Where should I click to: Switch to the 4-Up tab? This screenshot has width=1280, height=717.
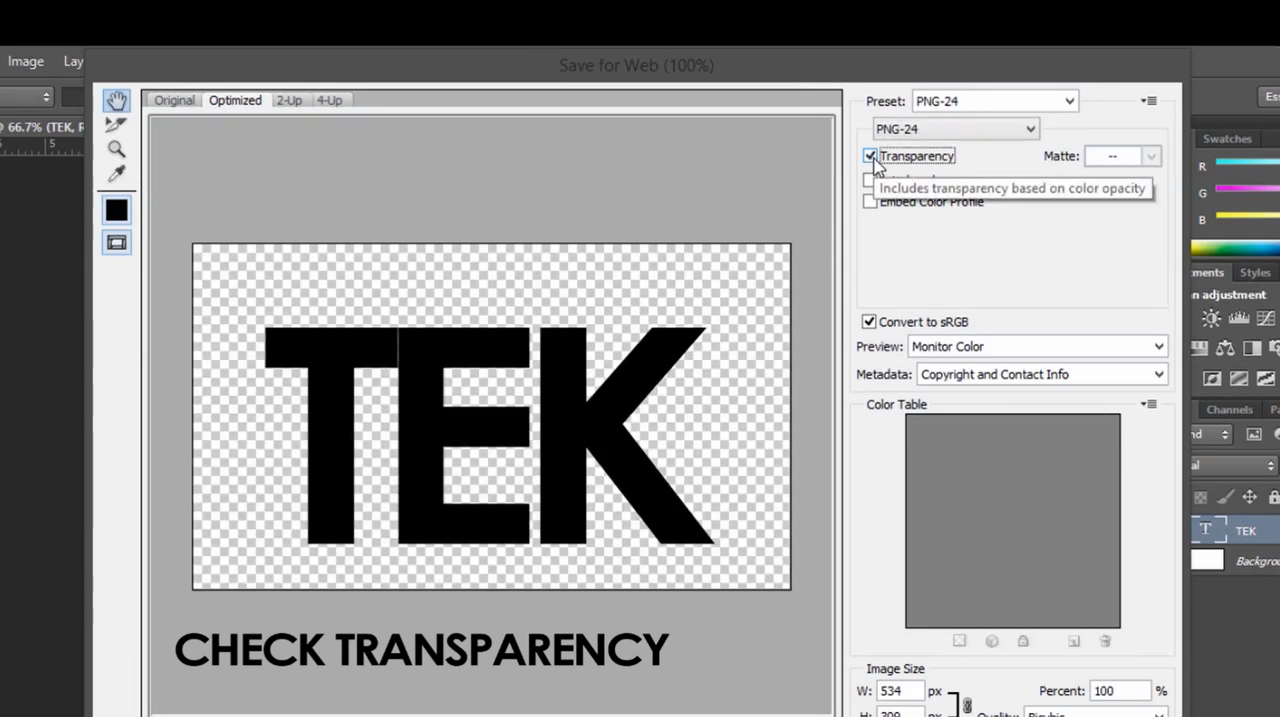pyautogui.click(x=329, y=100)
